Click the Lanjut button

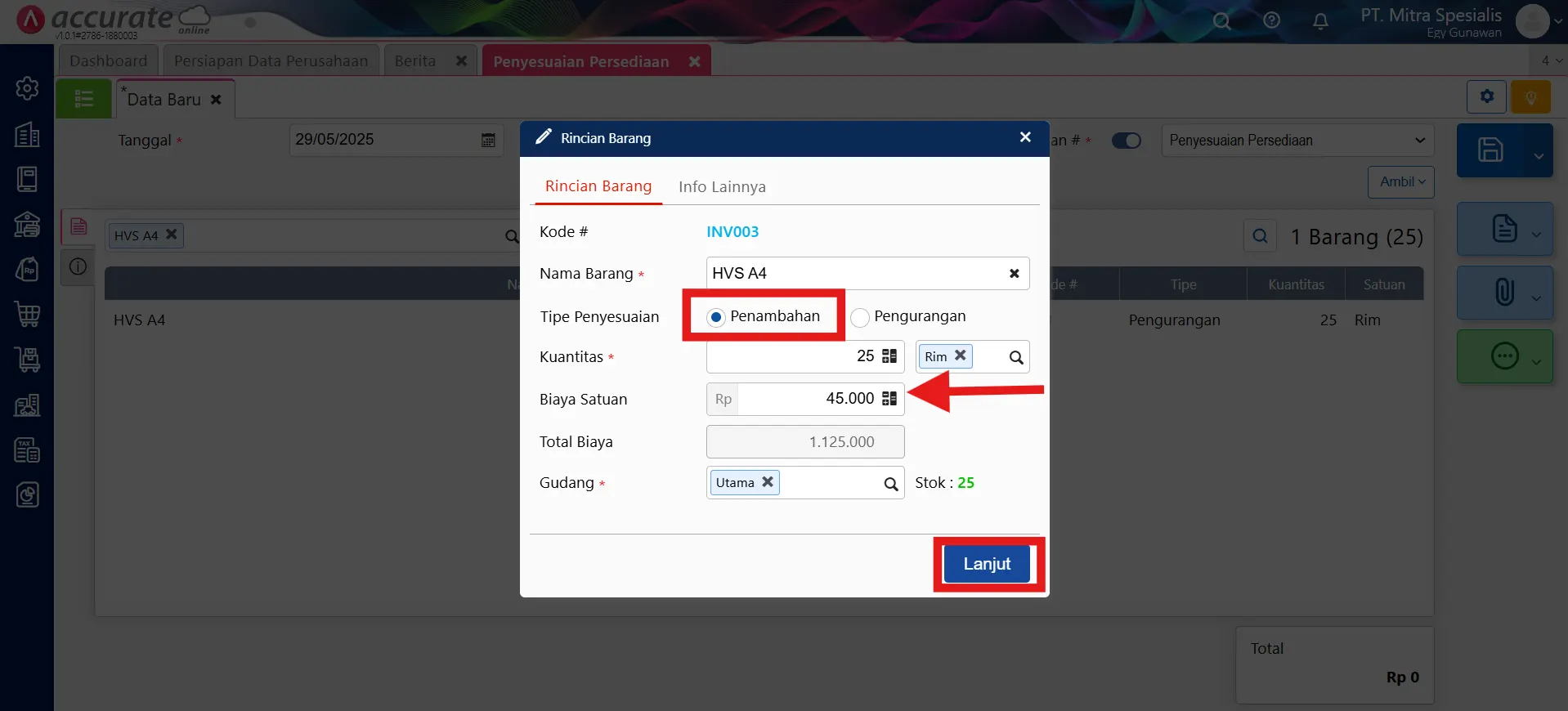pyautogui.click(x=987, y=564)
